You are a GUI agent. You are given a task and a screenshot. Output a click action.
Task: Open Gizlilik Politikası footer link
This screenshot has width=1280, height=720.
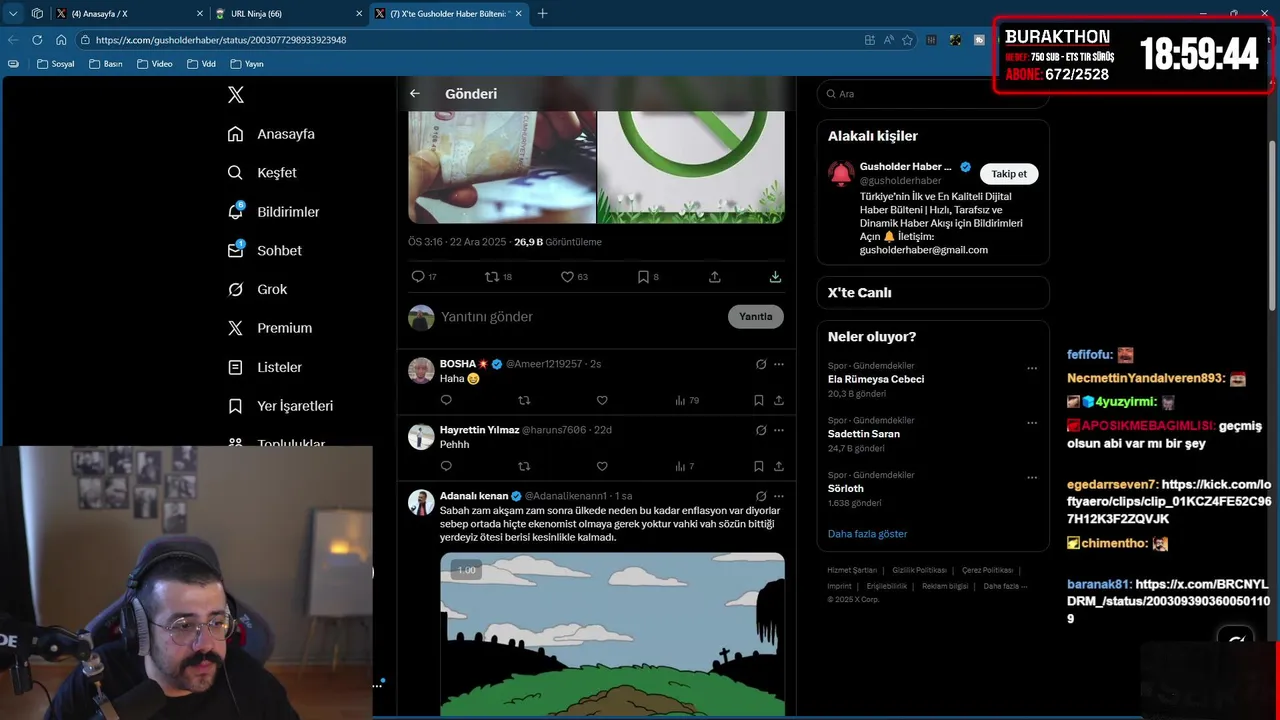pyautogui.click(x=919, y=570)
